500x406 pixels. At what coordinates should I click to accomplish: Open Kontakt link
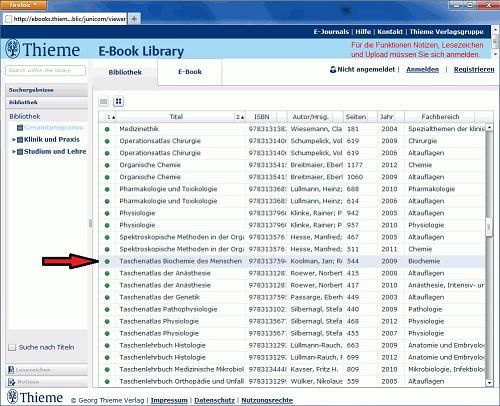click(x=390, y=32)
